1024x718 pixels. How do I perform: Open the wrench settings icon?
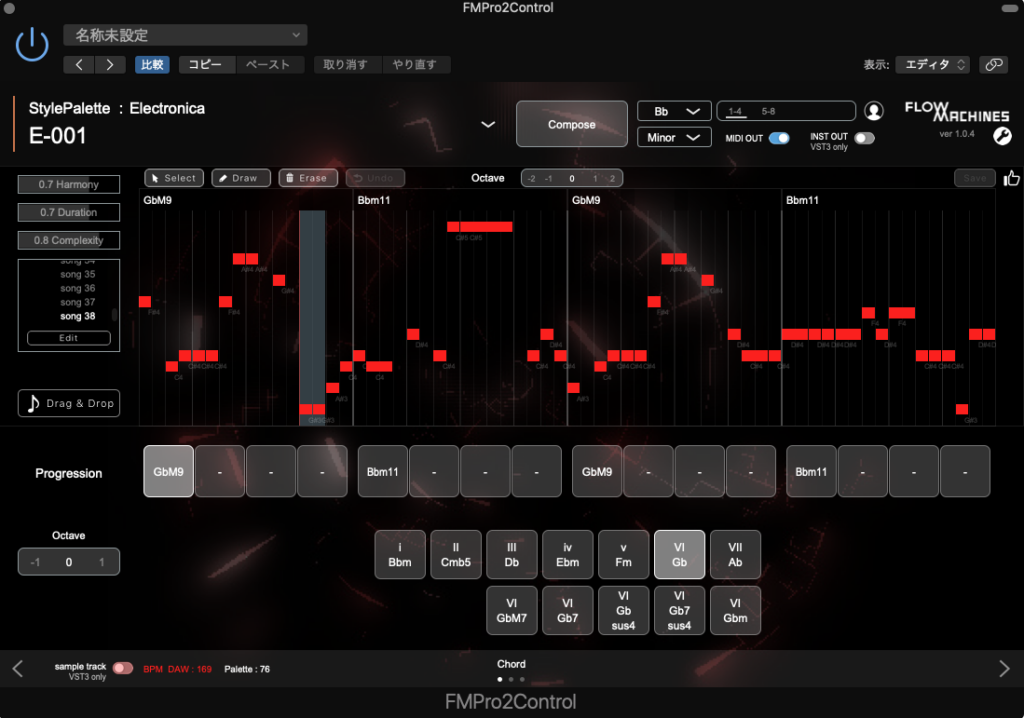pos(1002,136)
